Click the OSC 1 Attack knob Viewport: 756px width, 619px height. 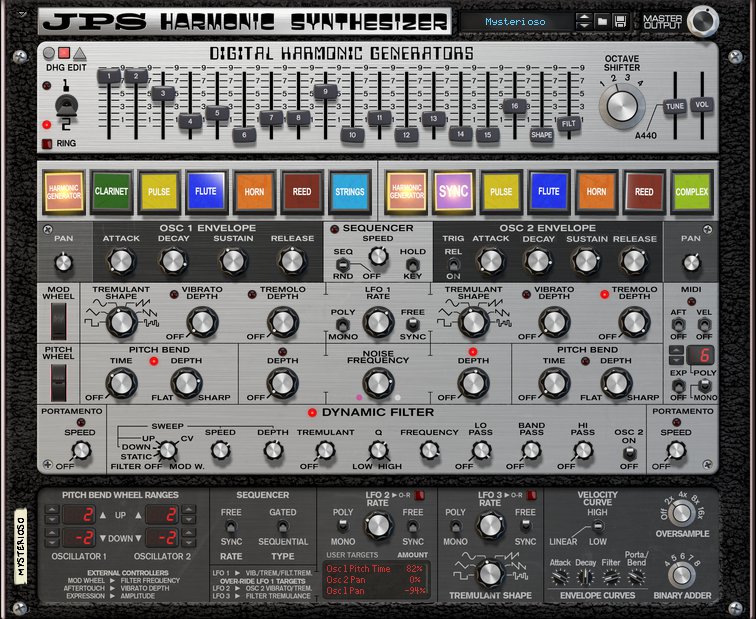point(121,261)
